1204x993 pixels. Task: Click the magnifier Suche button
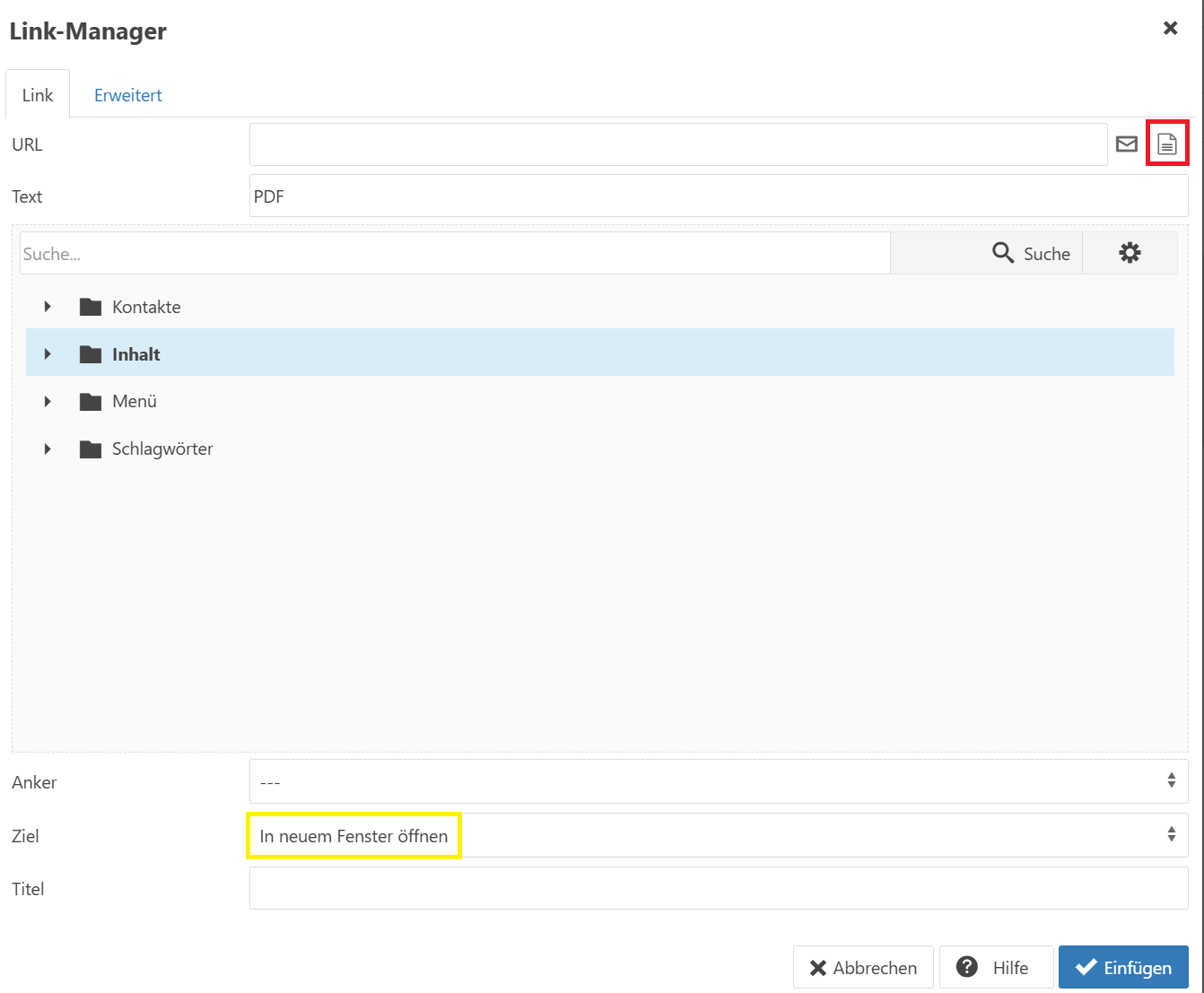[x=1028, y=253]
